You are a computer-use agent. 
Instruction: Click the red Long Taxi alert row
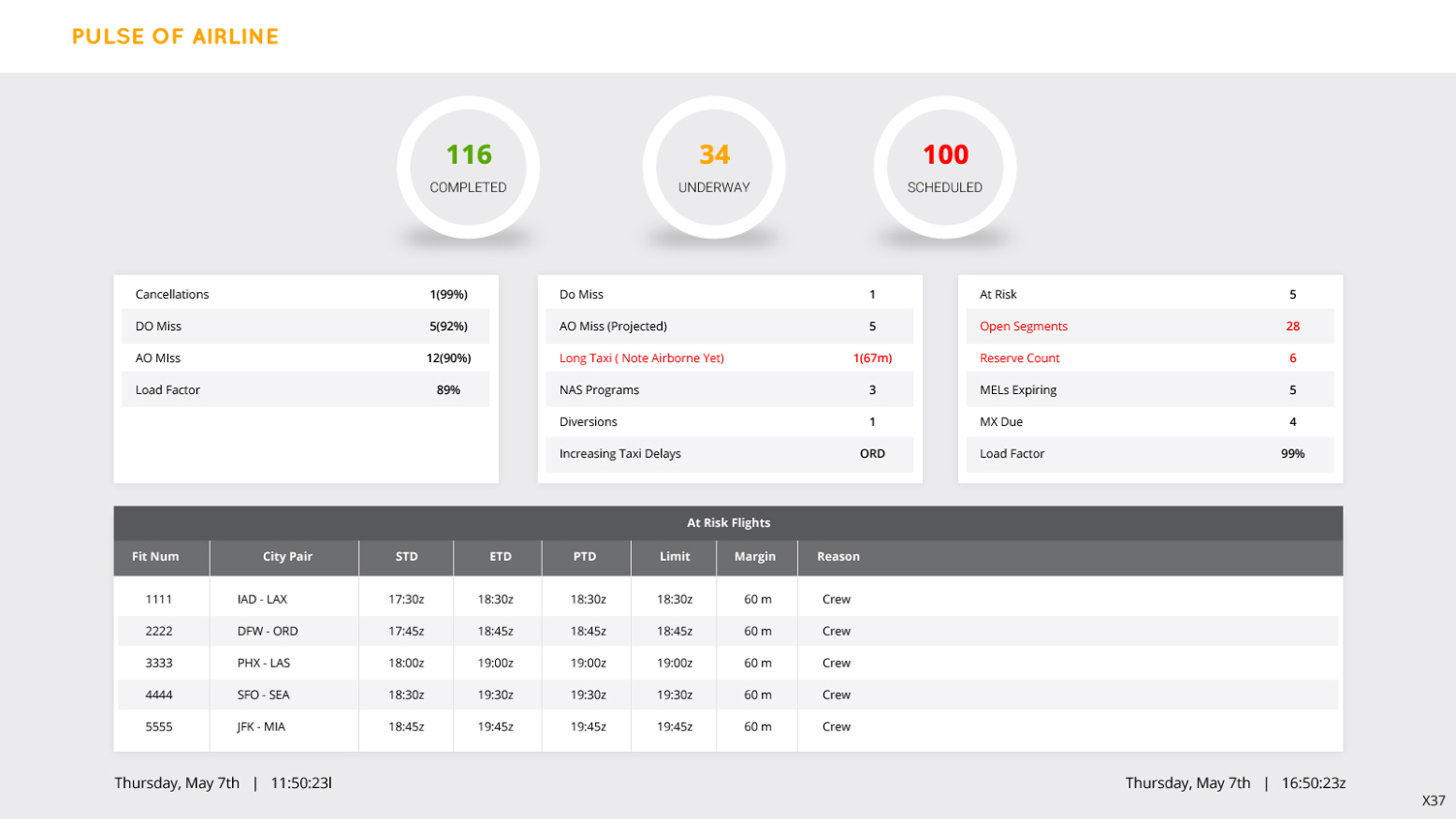click(728, 358)
